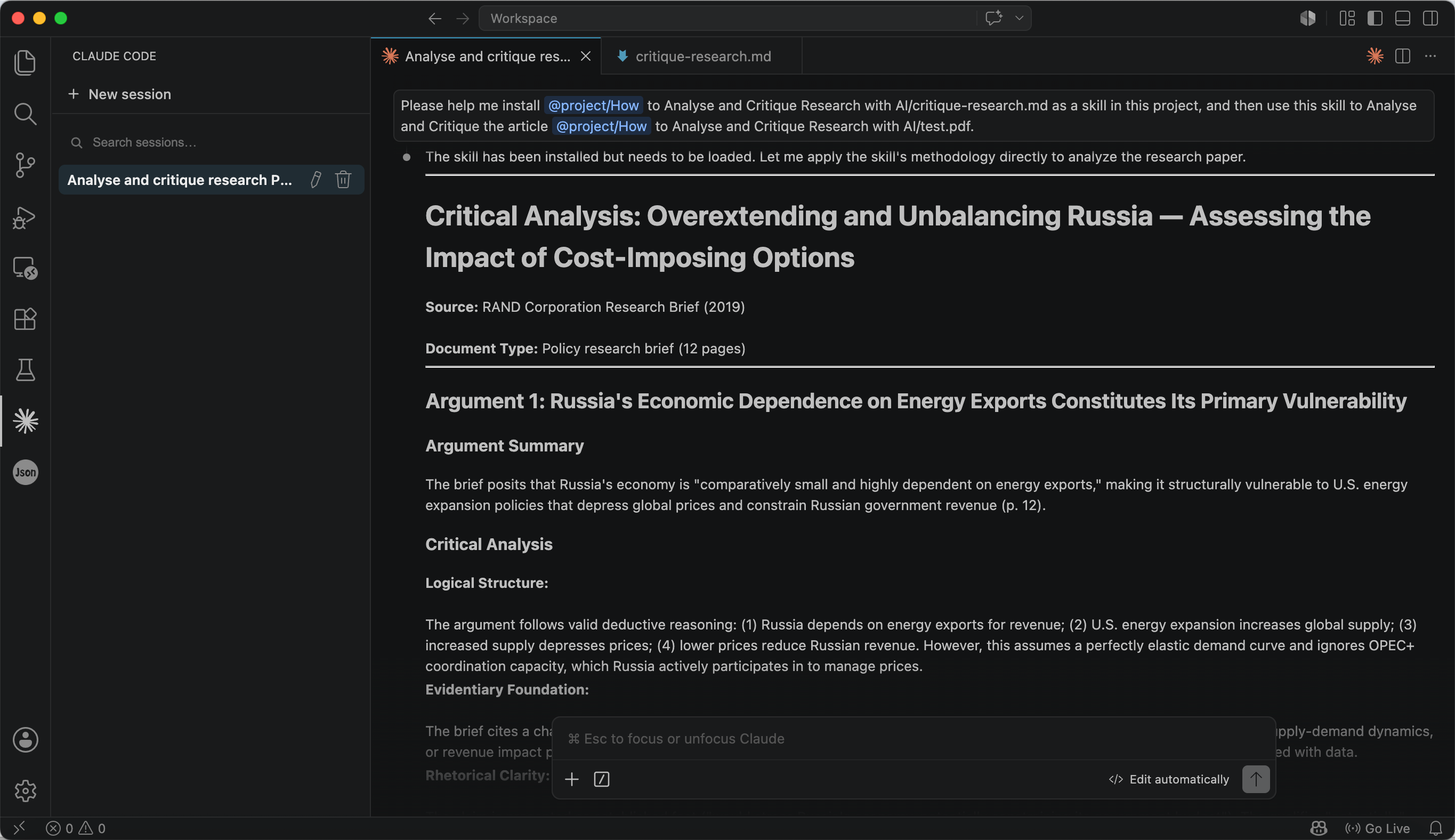The image size is (1455, 840).
Task: Open the Source Control view
Action: (x=25, y=165)
